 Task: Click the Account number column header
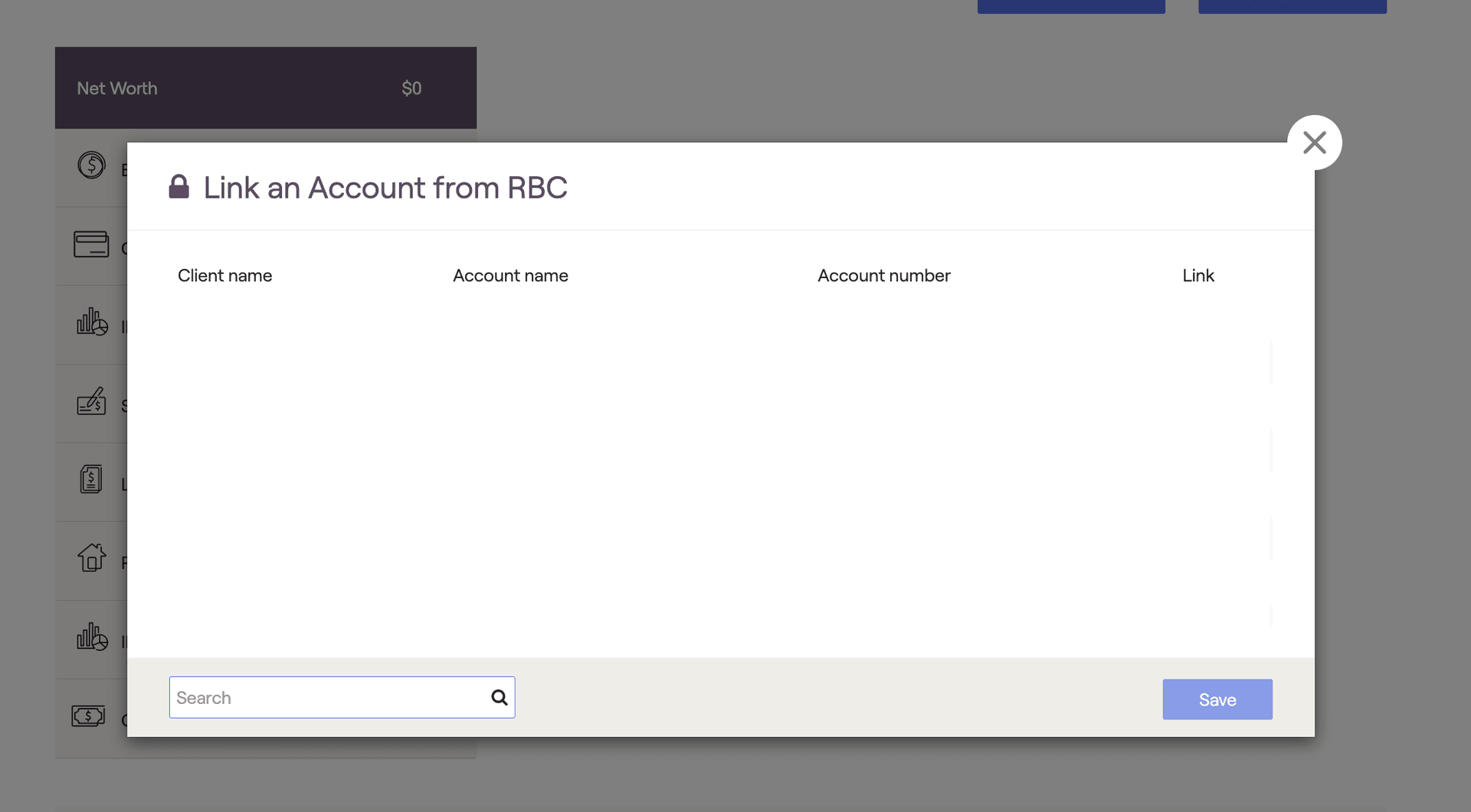883,276
